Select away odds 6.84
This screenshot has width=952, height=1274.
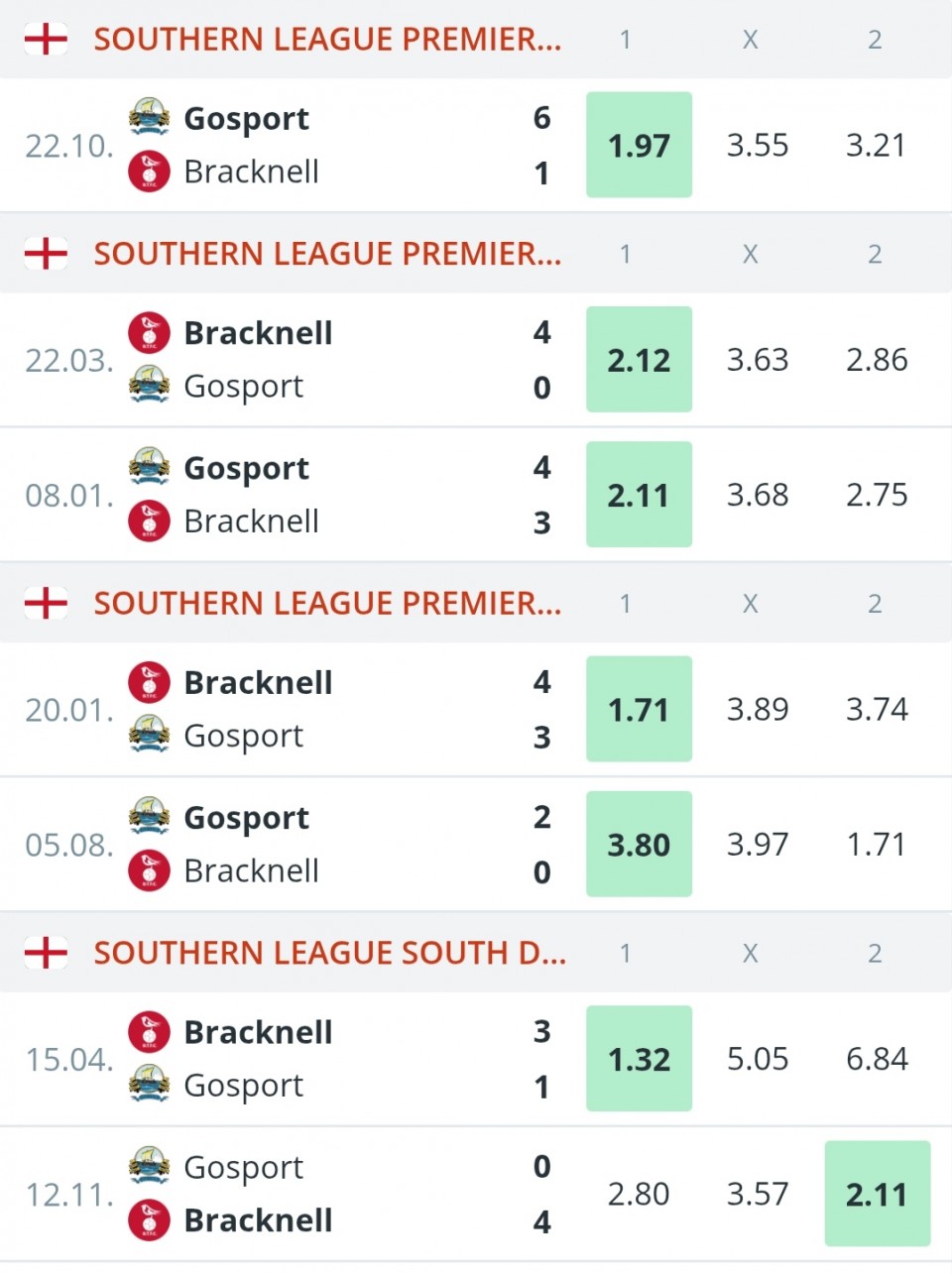[877, 1059]
